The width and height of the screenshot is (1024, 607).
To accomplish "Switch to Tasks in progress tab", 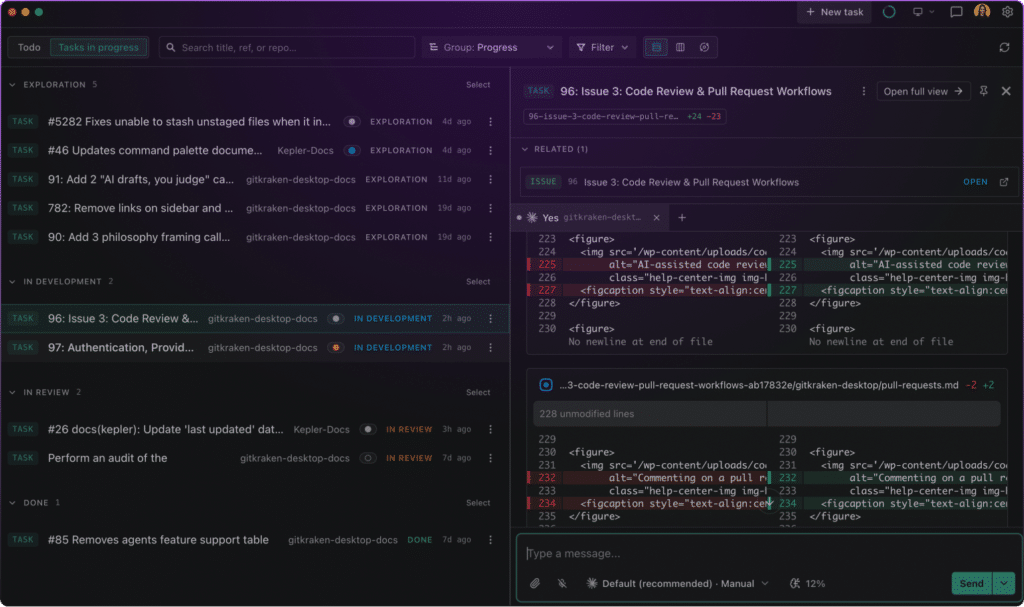I will (x=99, y=47).
